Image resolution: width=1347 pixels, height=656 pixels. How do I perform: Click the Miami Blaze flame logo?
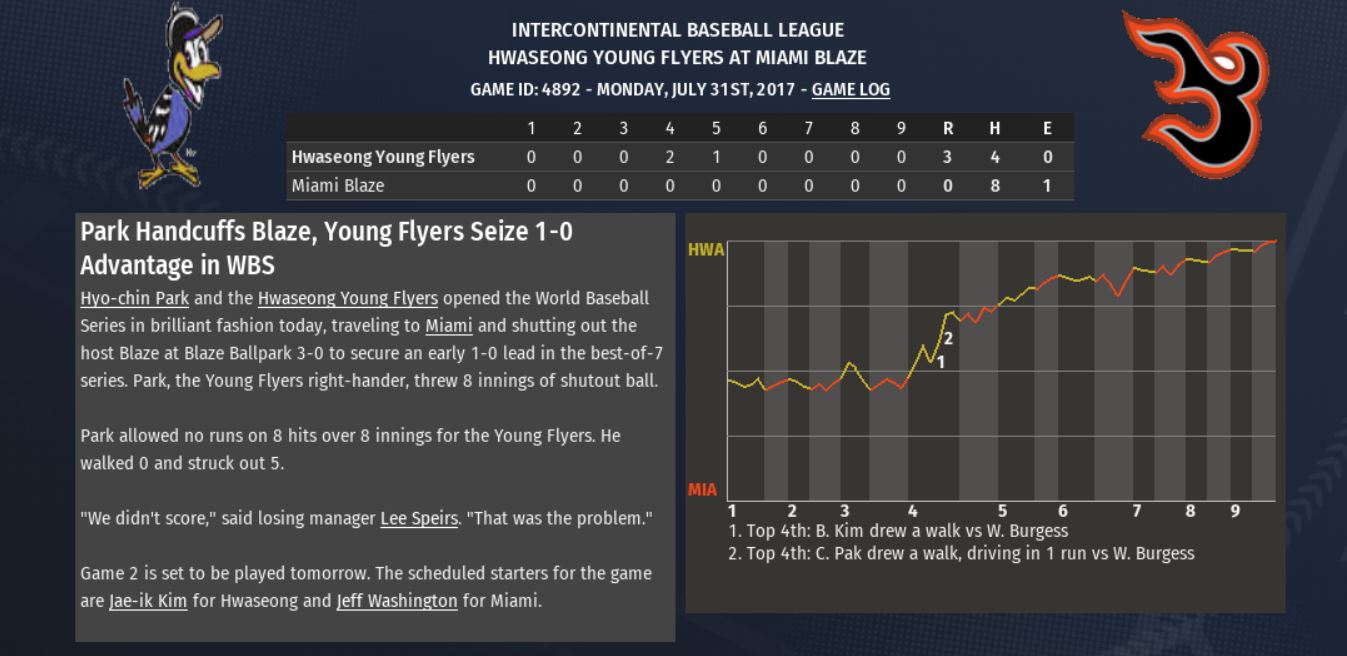[x=1196, y=94]
